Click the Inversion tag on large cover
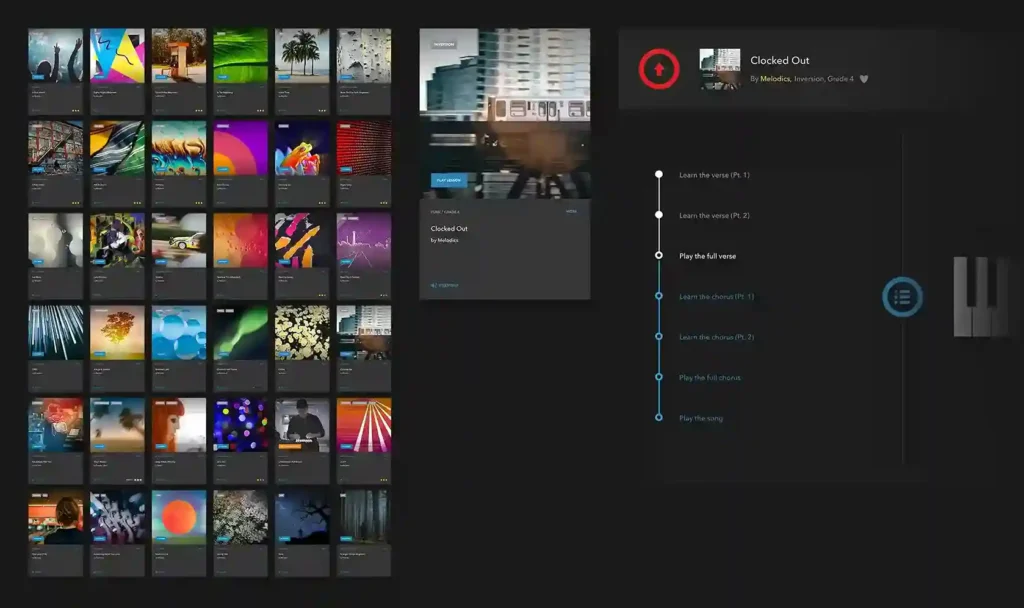Viewport: 1024px width, 608px height. pyautogui.click(x=445, y=44)
